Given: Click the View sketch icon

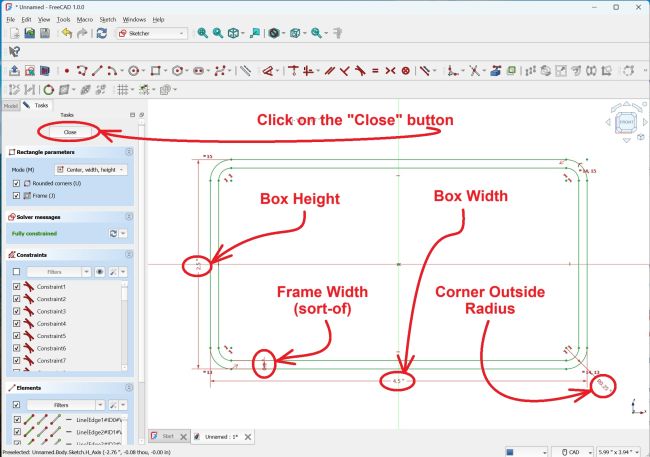Looking at the screenshot, I should (x=29, y=71).
